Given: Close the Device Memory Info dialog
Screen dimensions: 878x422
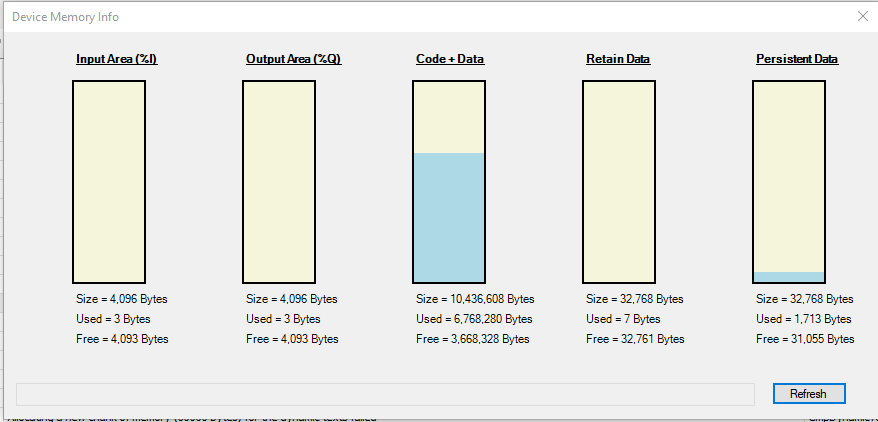Looking at the screenshot, I should [863, 16].
